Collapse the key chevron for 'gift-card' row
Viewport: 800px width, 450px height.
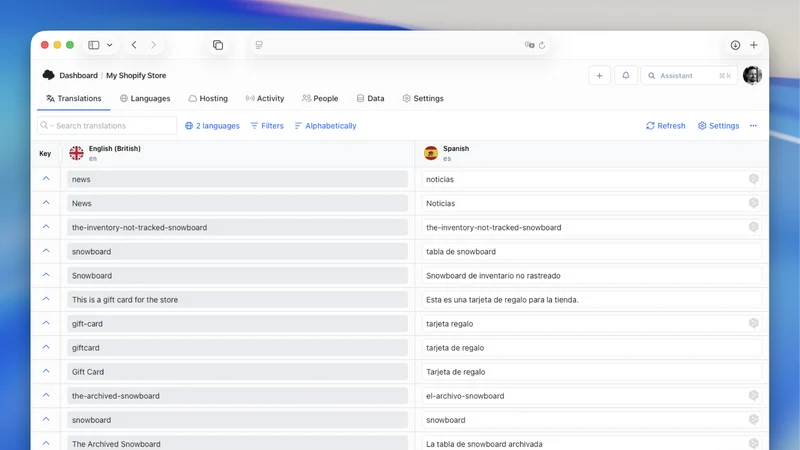tap(46, 323)
